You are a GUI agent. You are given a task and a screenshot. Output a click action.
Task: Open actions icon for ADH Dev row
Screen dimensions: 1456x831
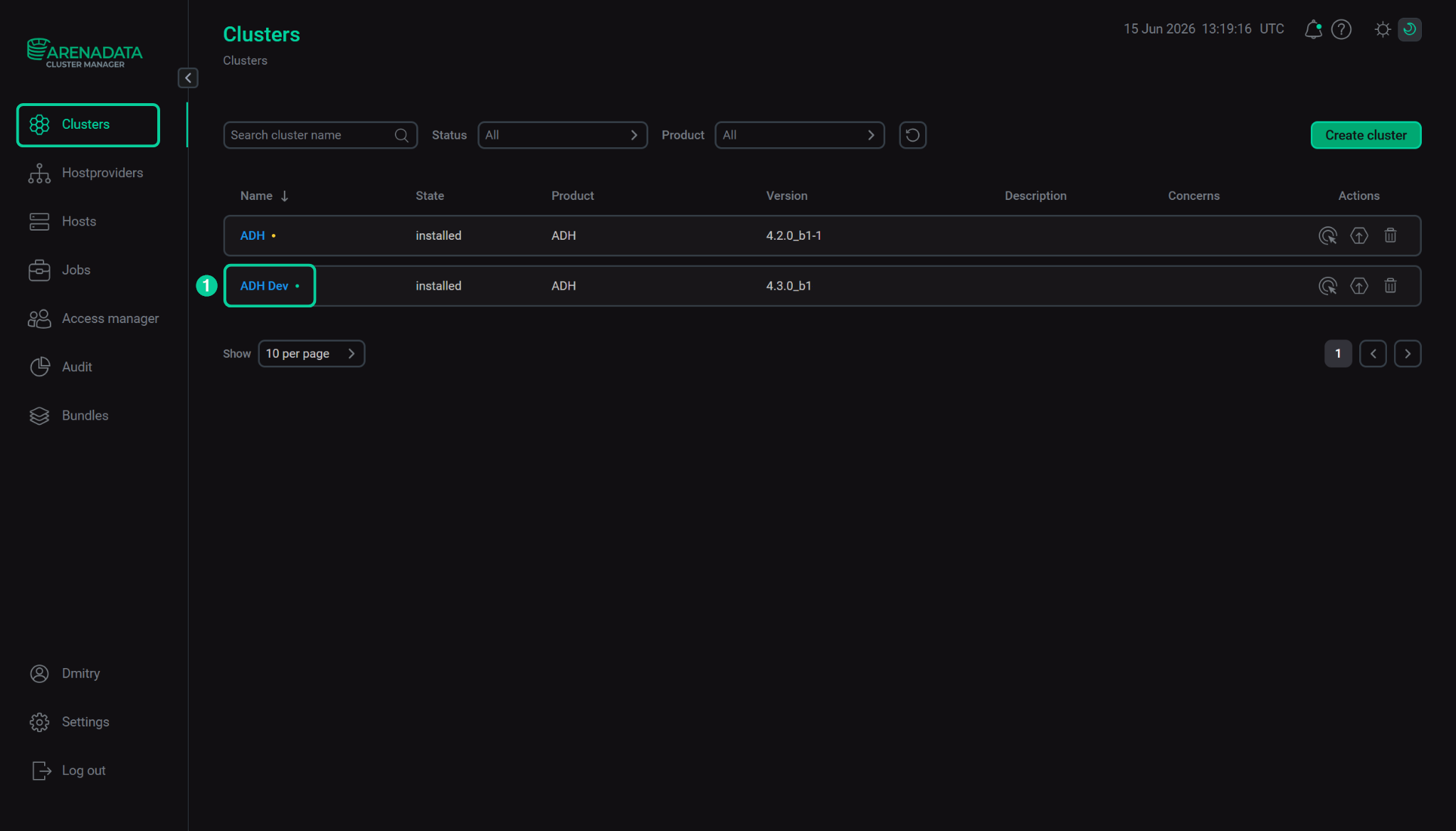[x=1328, y=286]
